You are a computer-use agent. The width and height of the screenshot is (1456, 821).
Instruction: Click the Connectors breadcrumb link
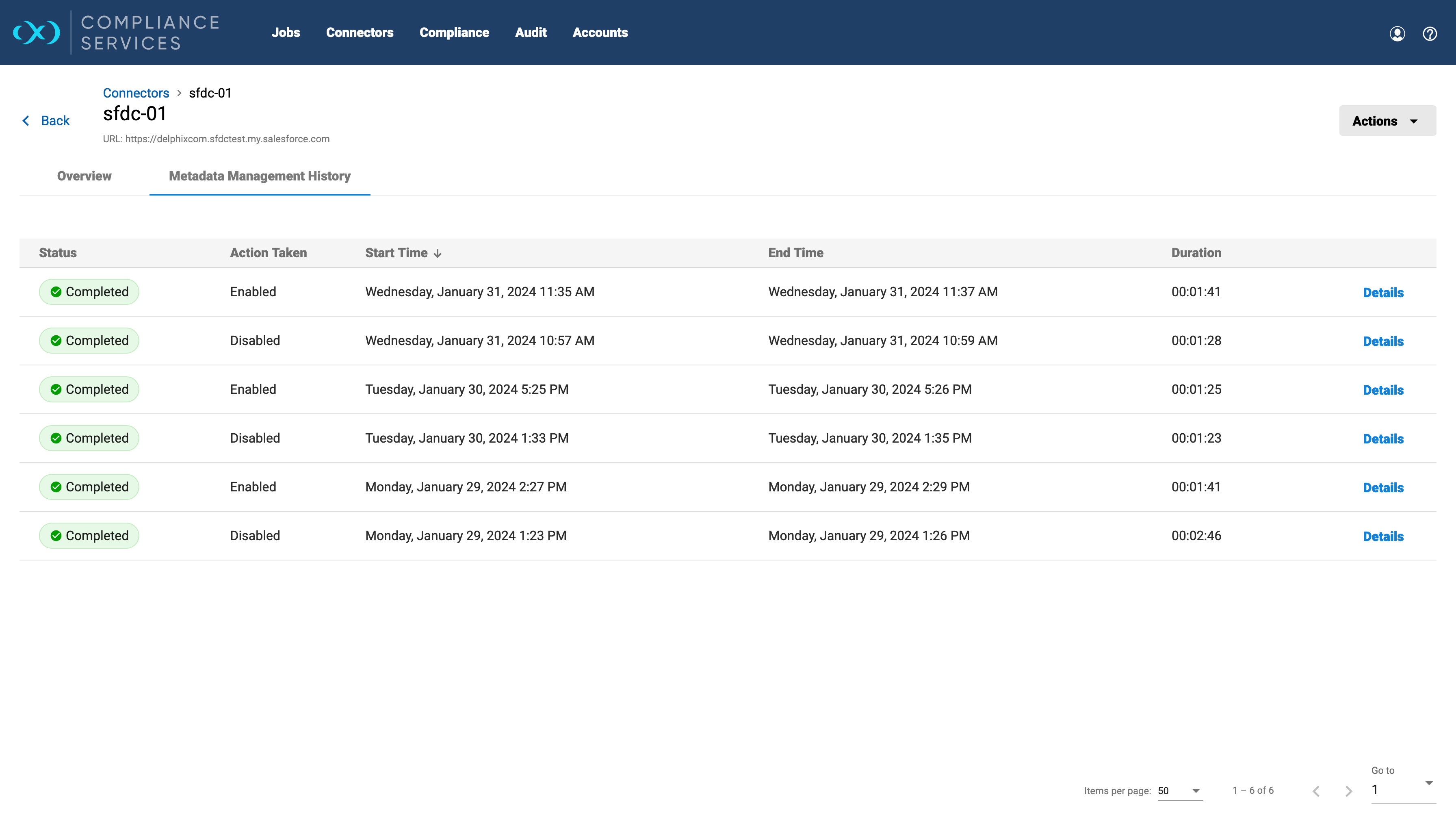(136, 93)
